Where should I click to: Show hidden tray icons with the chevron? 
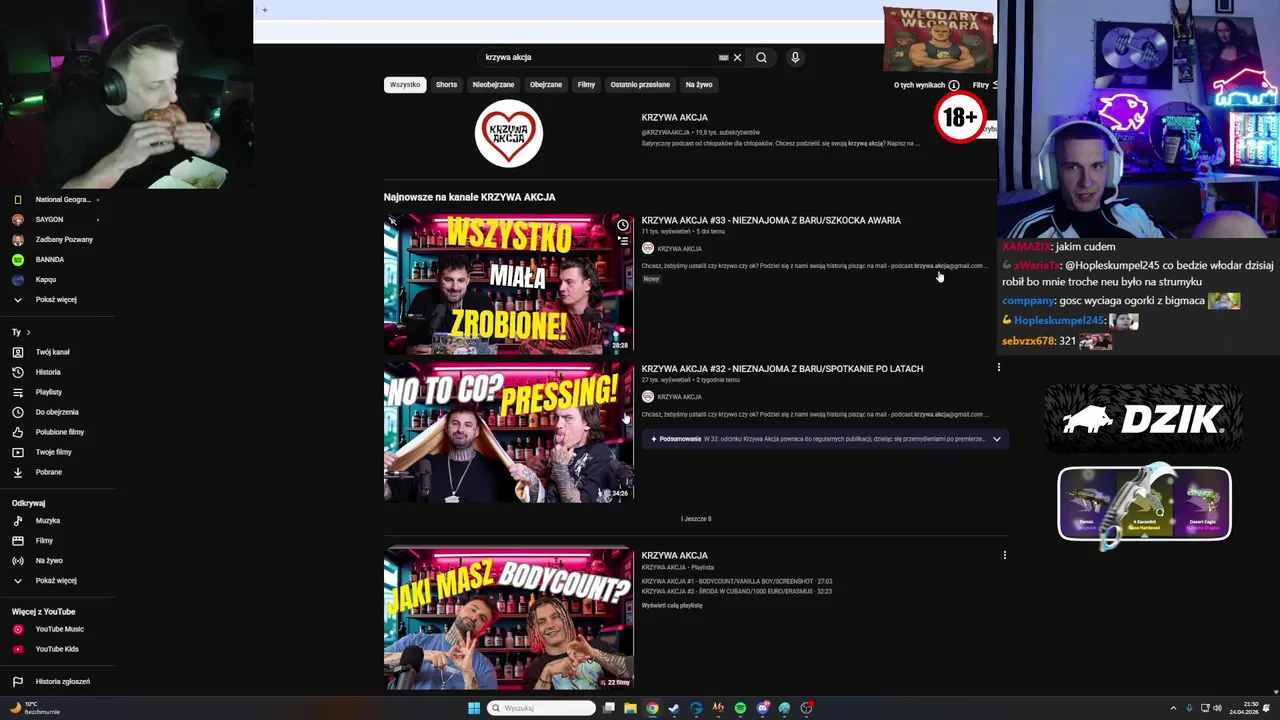tap(1173, 708)
